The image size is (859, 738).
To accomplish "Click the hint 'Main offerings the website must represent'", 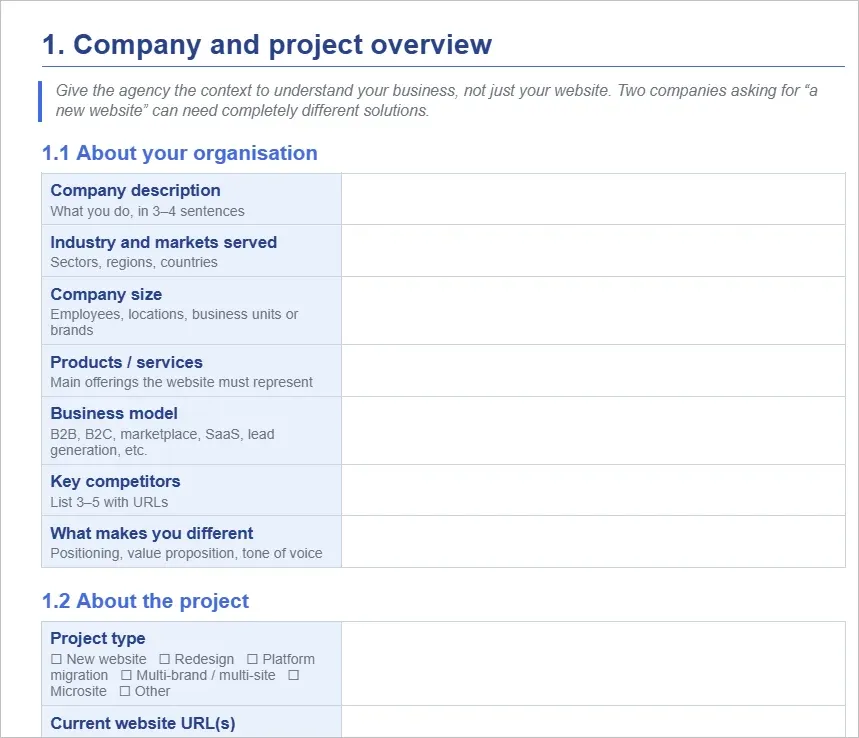I will click(181, 382).
